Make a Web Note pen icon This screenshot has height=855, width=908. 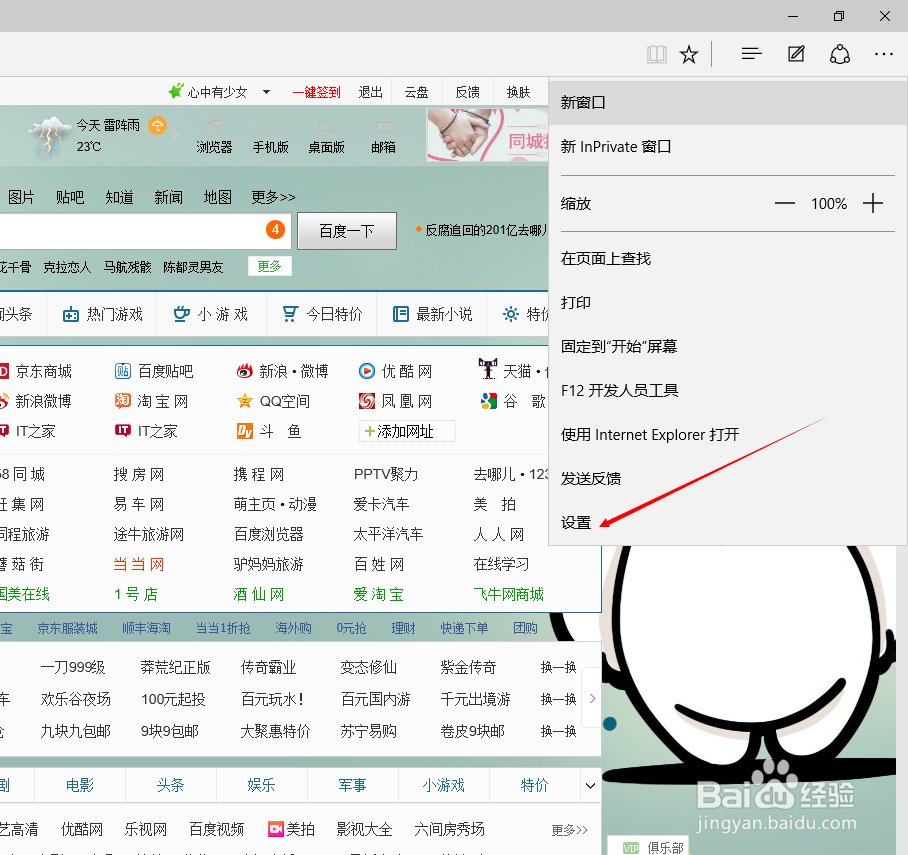(x=796, y=54)
